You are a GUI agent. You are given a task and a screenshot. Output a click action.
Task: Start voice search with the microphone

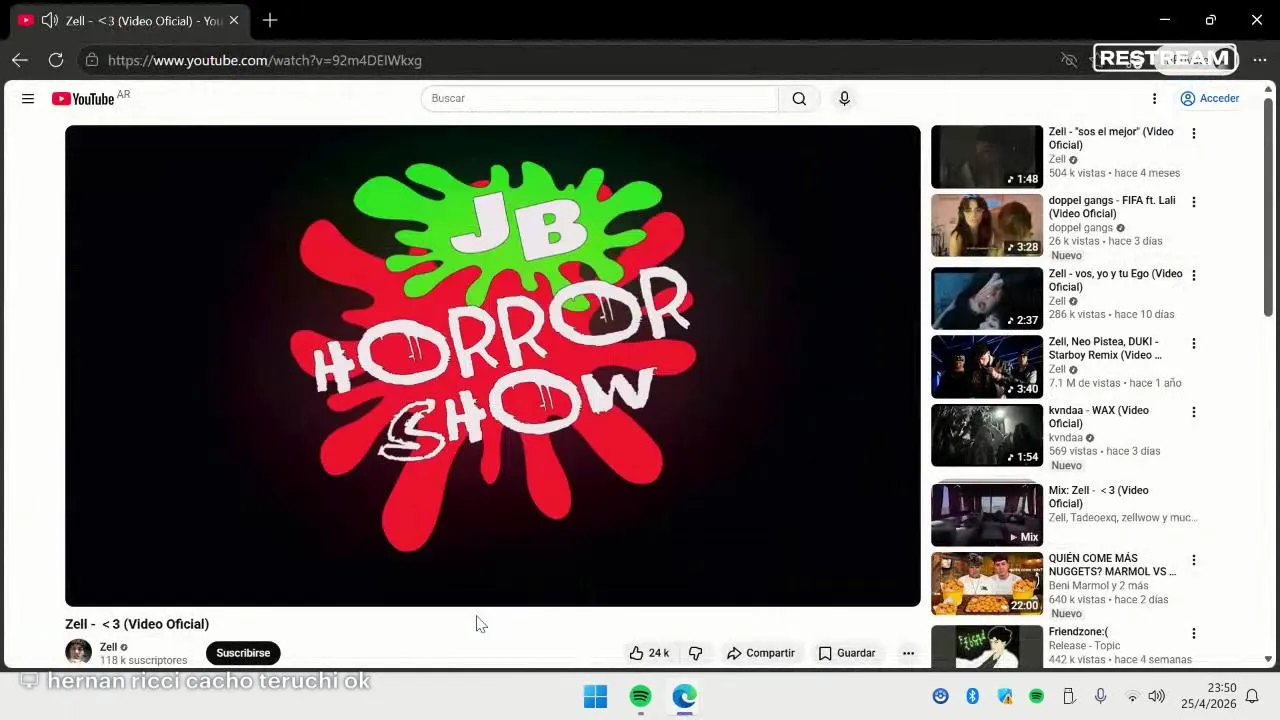(844, 98)
